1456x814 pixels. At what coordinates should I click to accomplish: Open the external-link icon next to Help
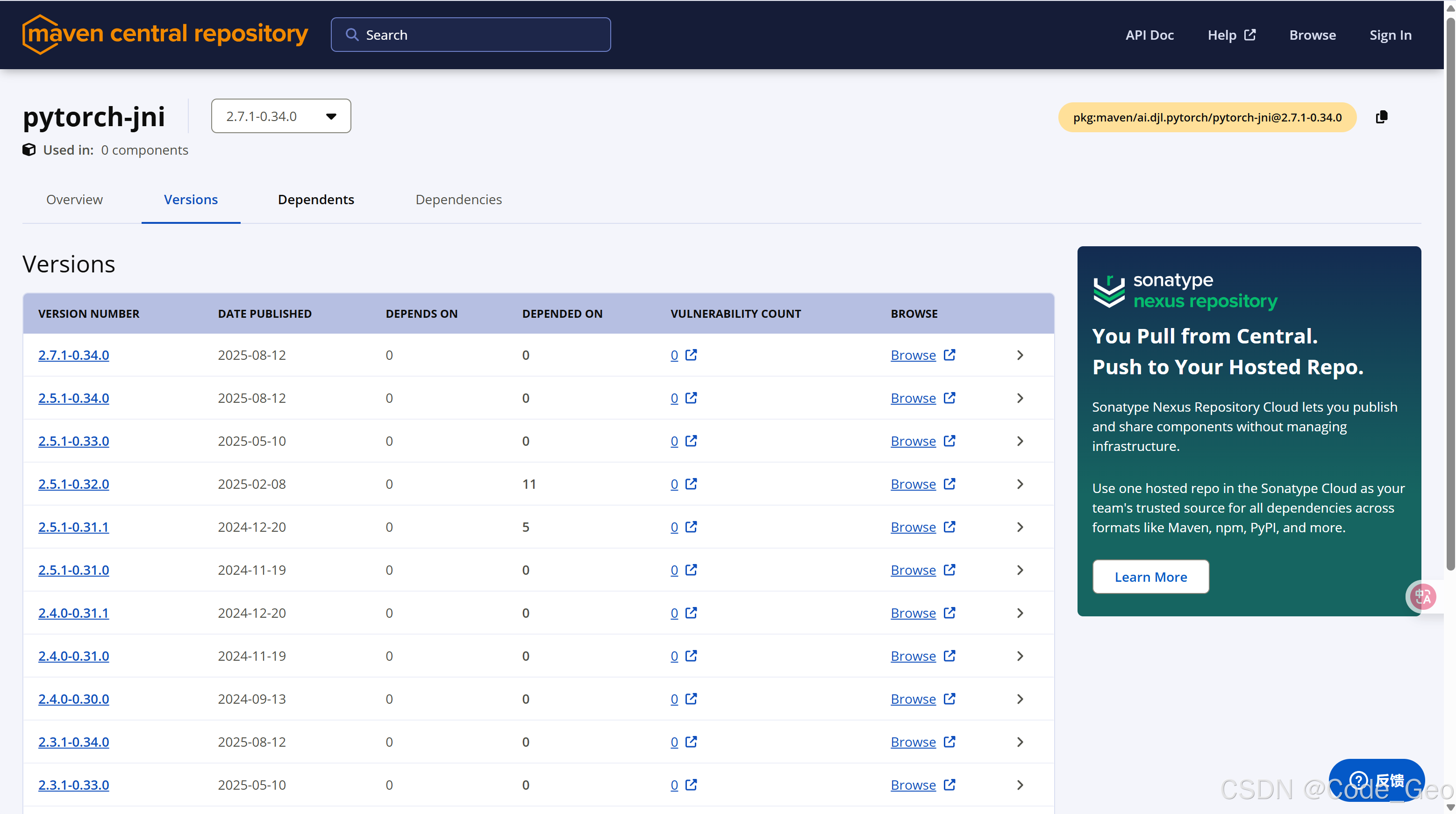pos(1250,35)
